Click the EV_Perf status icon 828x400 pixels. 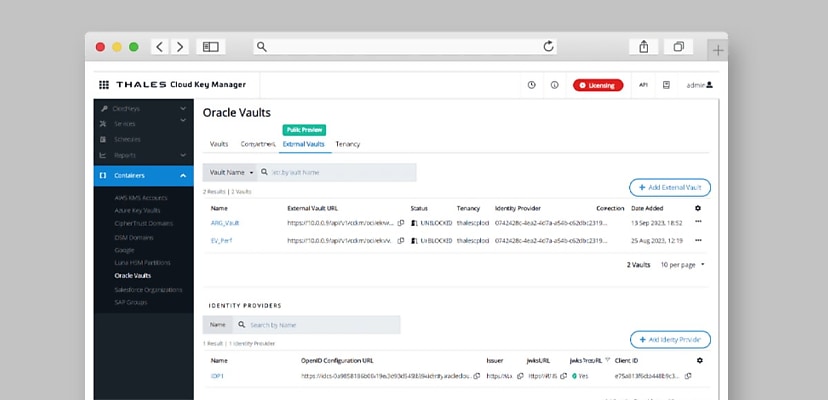pyautogui.click(x=415, y=241)
